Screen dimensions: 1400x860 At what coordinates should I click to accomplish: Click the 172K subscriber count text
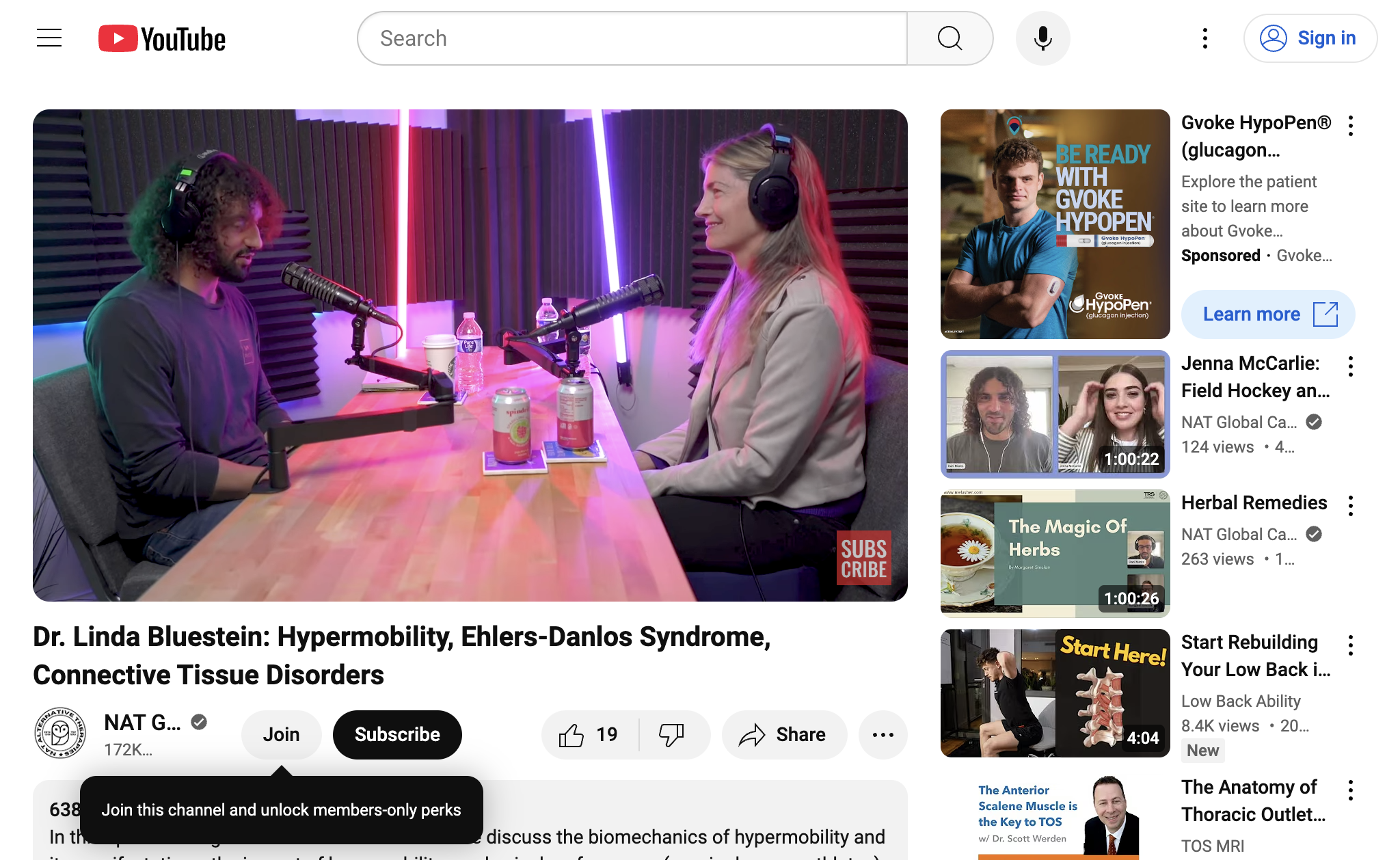(x=128, y=750)
